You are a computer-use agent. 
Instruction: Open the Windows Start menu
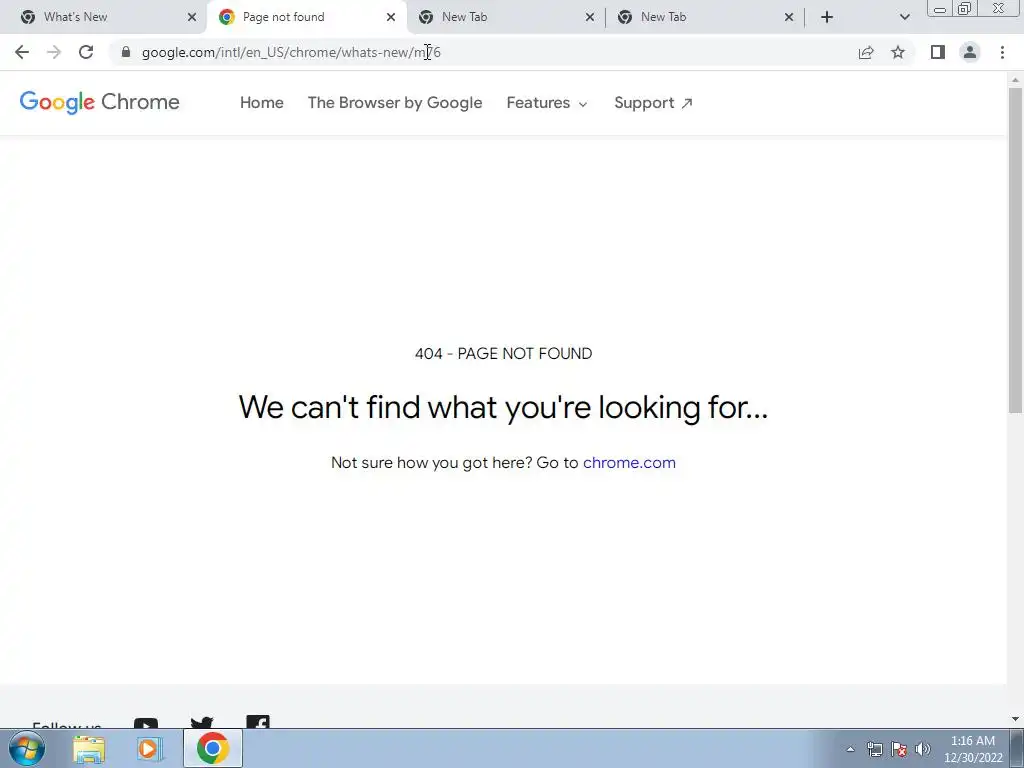pos(27,748)
